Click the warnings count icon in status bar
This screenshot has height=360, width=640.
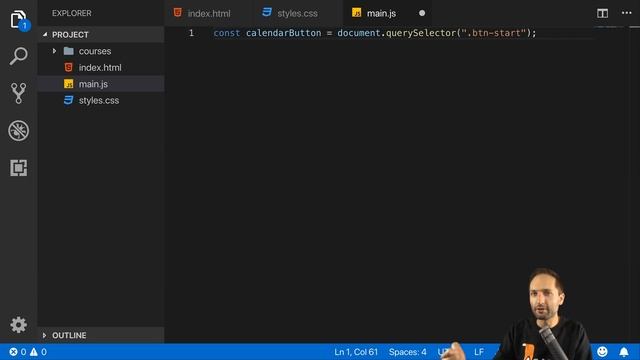33,352
